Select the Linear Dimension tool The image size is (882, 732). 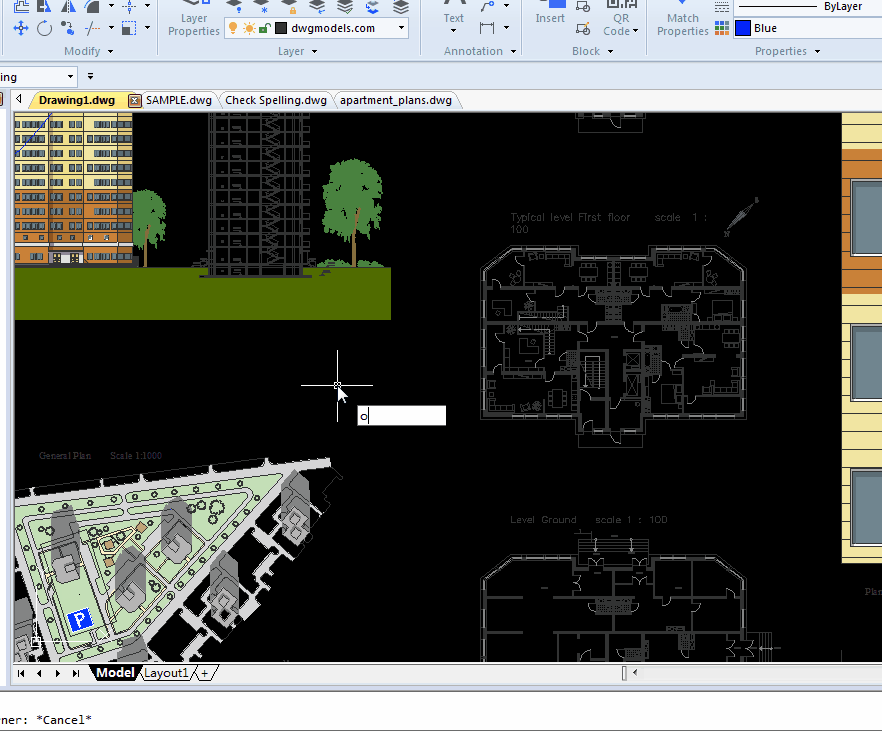coord(487,28)
